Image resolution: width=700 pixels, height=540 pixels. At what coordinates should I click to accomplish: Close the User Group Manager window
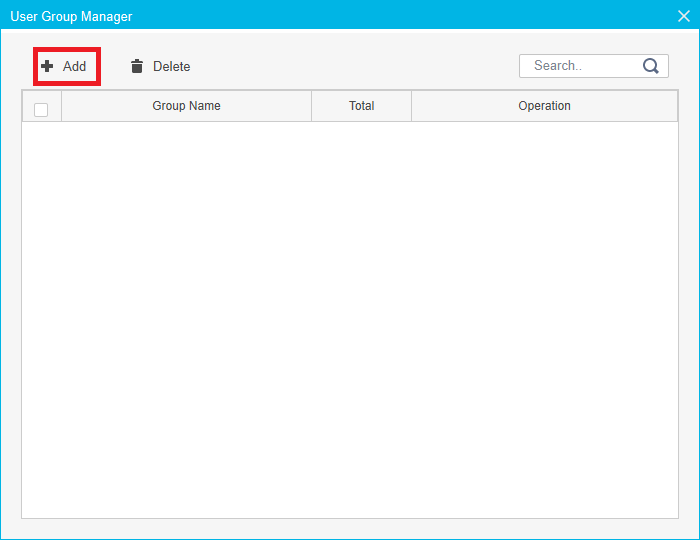684,16
